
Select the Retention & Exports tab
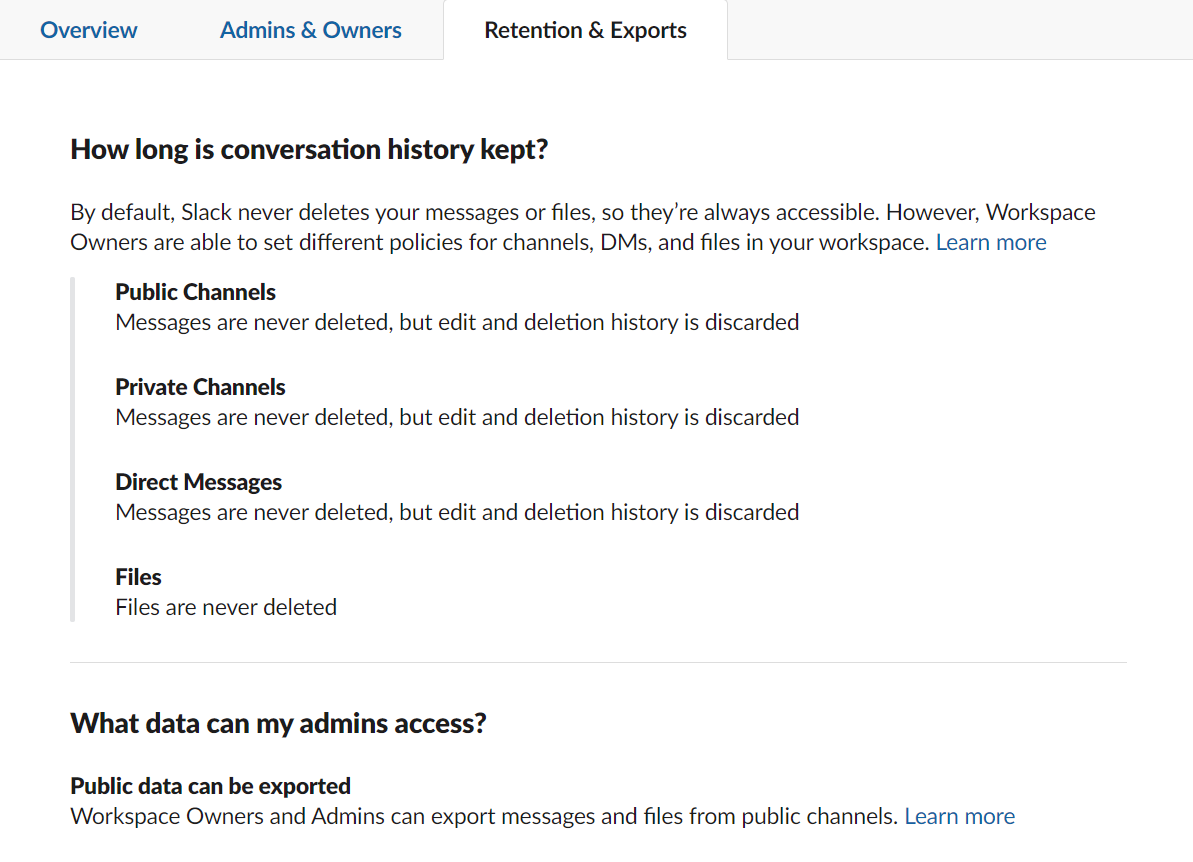pyautogui.click(x=585, y=30)
